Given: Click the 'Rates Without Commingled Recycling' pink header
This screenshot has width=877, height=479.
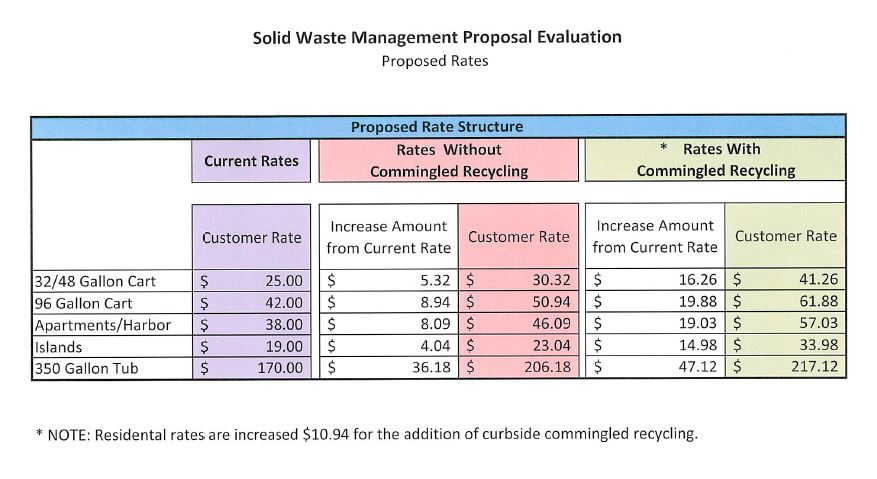Looking at the screenshot, I should pos(448,160).
